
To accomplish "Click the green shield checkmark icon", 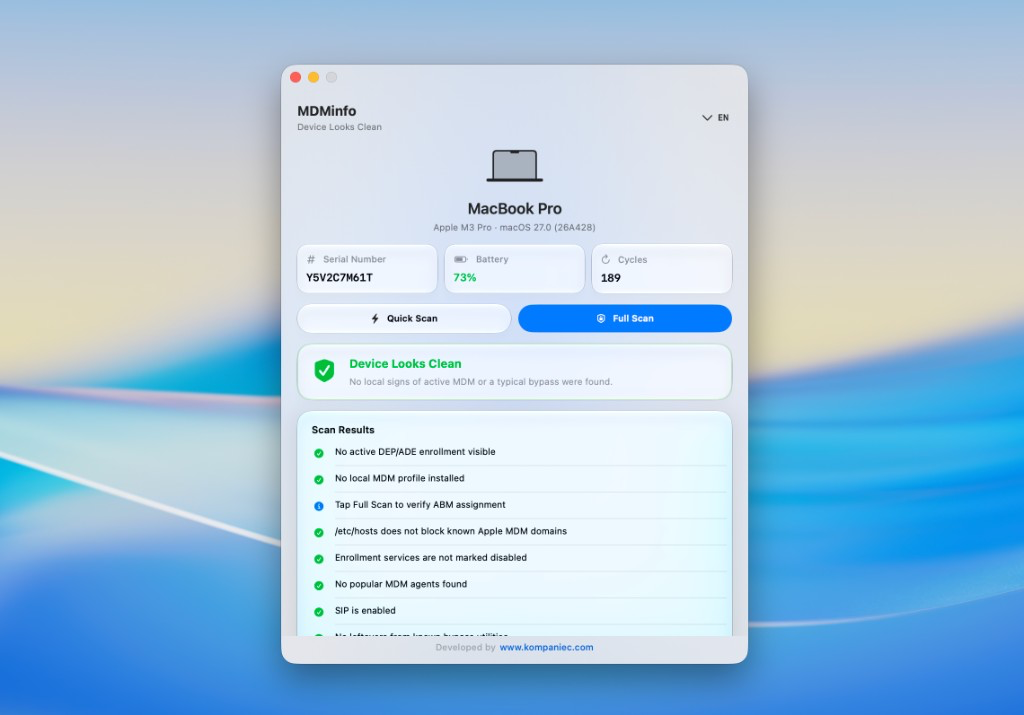I will click(x=324, y=371).
